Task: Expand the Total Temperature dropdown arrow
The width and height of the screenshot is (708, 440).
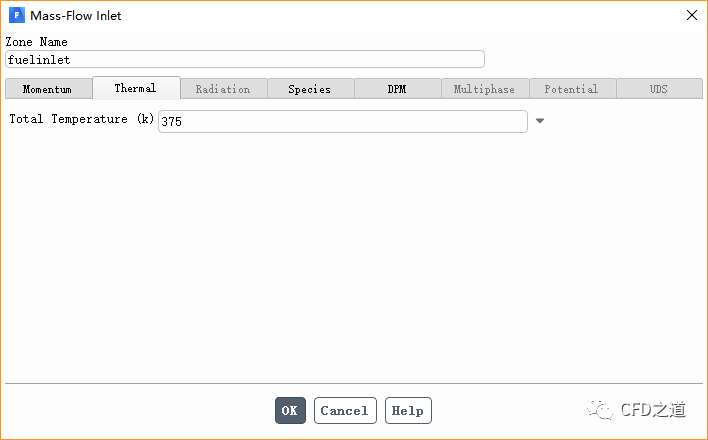Action: coord(540,121)
